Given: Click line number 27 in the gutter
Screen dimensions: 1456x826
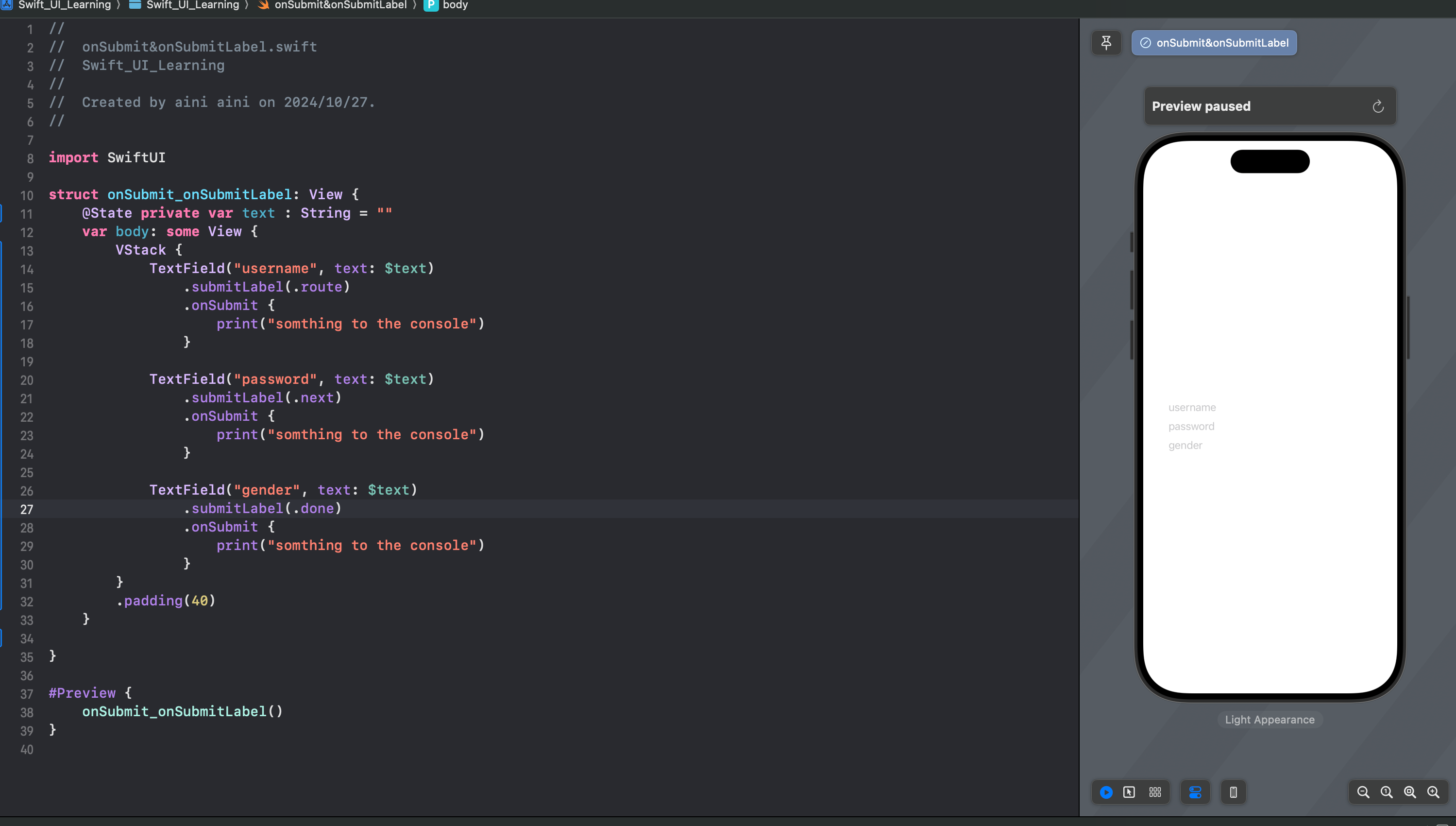Looking at the screenshot, I should [x=27, y=509].
